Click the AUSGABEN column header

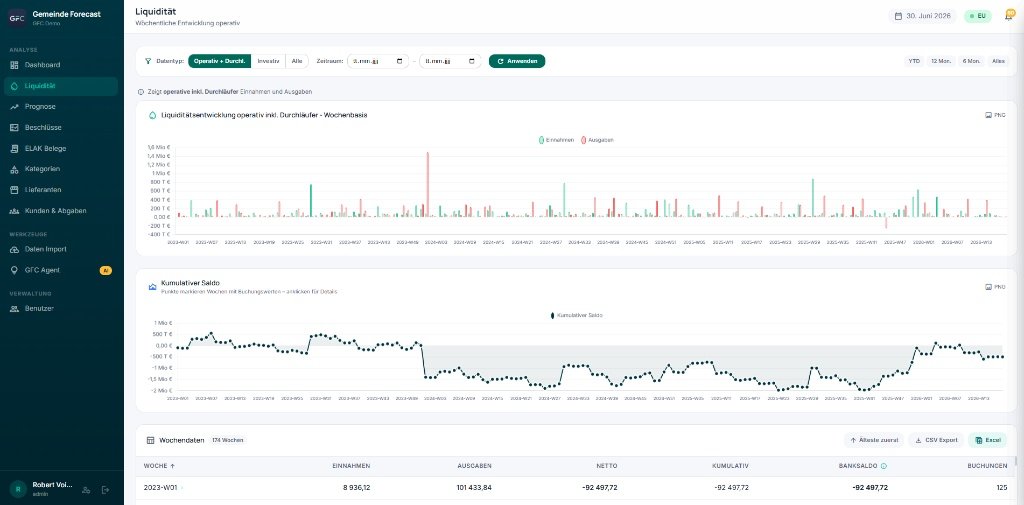[x=474, y=466]
